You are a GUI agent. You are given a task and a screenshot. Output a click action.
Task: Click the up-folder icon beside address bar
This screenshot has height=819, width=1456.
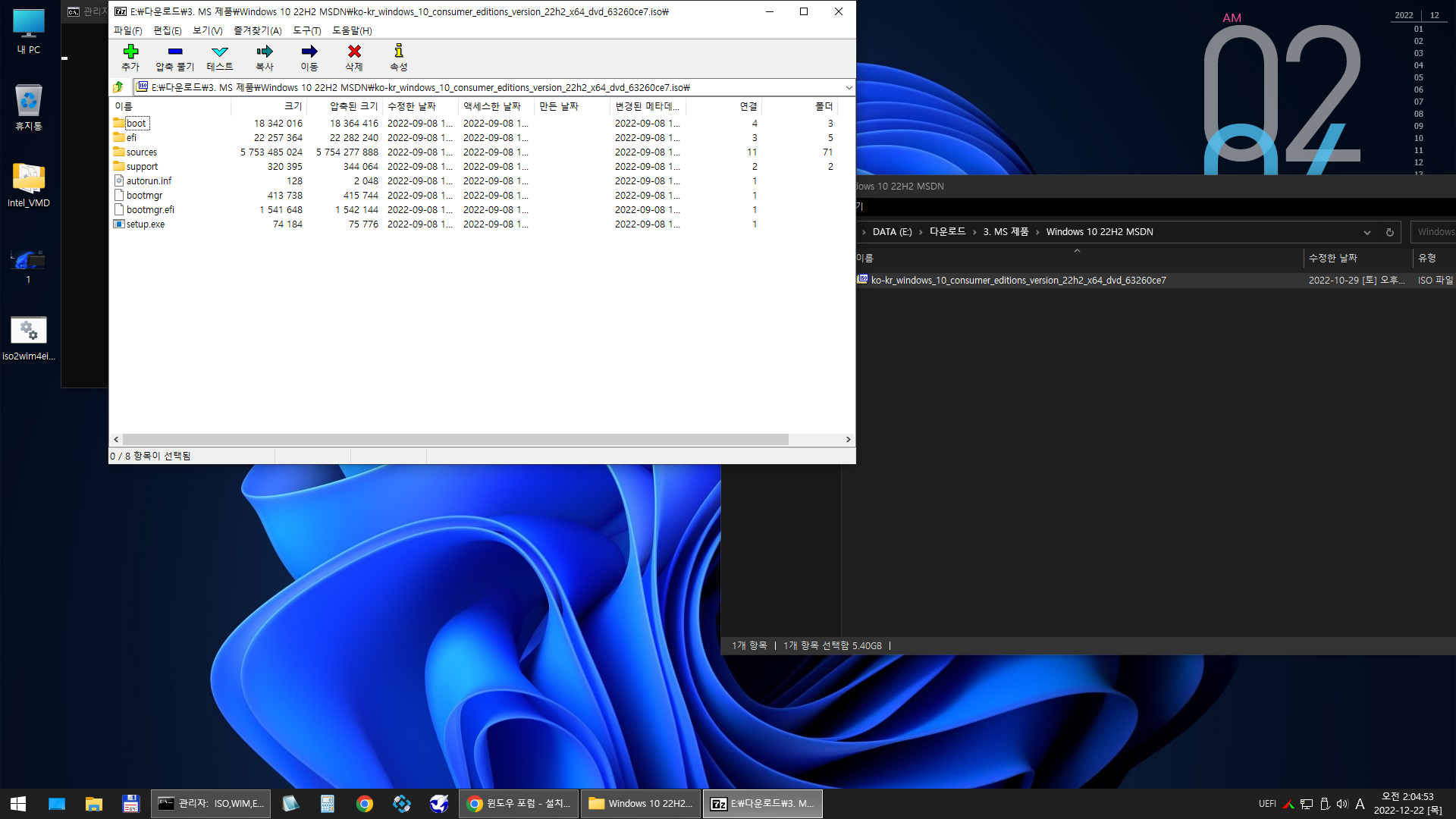click(x=118, y=87)
